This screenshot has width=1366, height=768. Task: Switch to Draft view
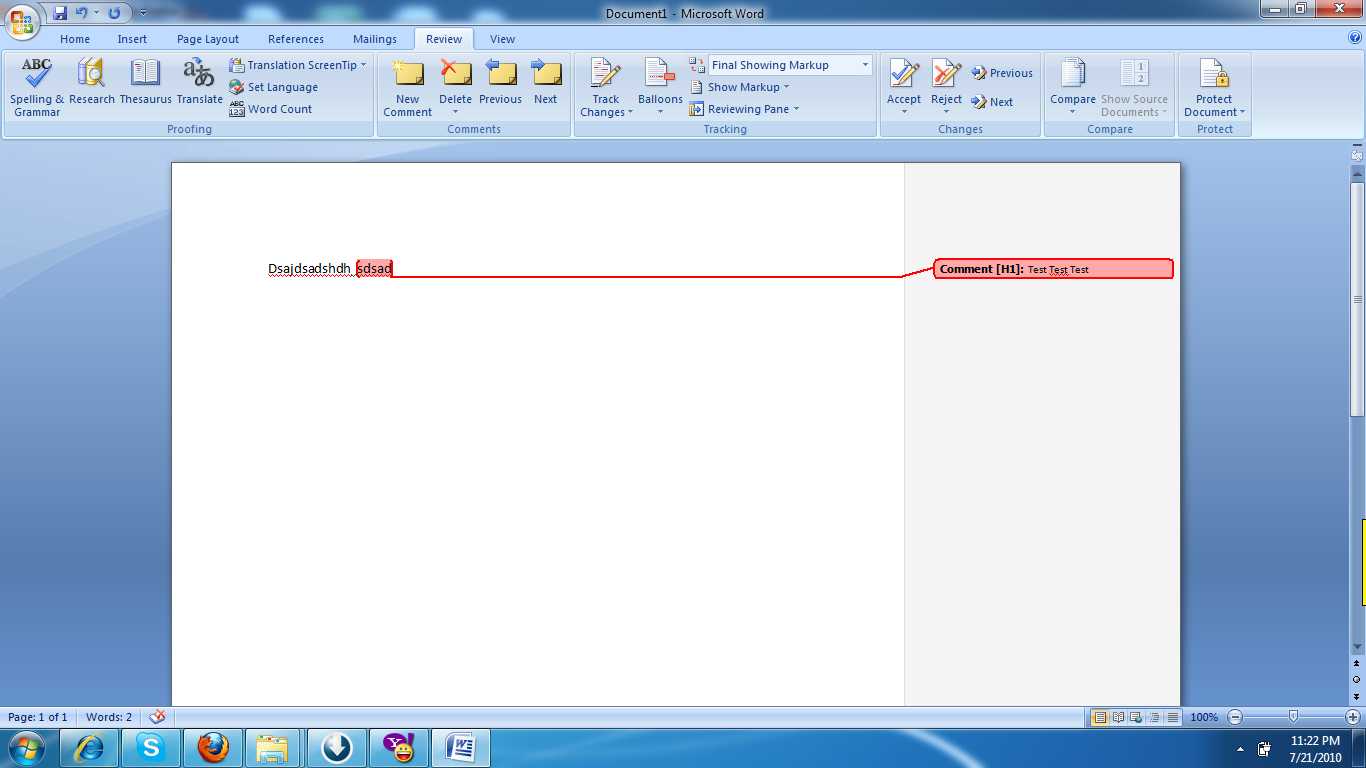click(1172, 717)
